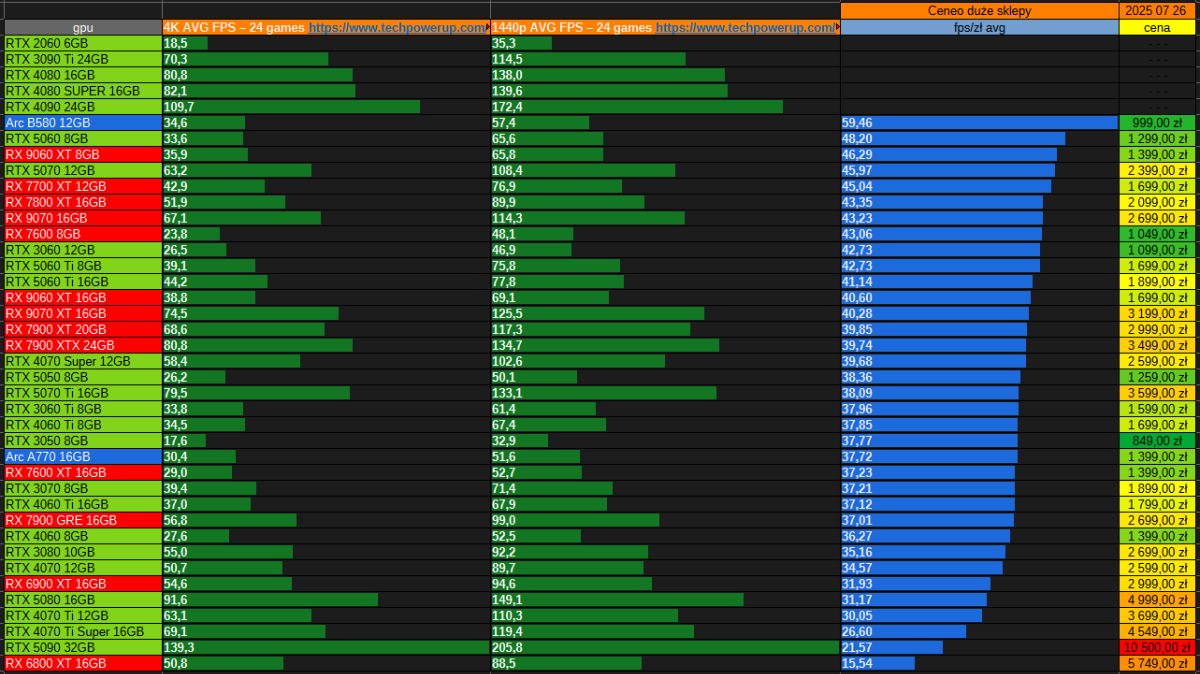Click the 'RX 7700 XT 12GB' row label
The height and width of the screenshot is (674, 1200).
[83, 186]
